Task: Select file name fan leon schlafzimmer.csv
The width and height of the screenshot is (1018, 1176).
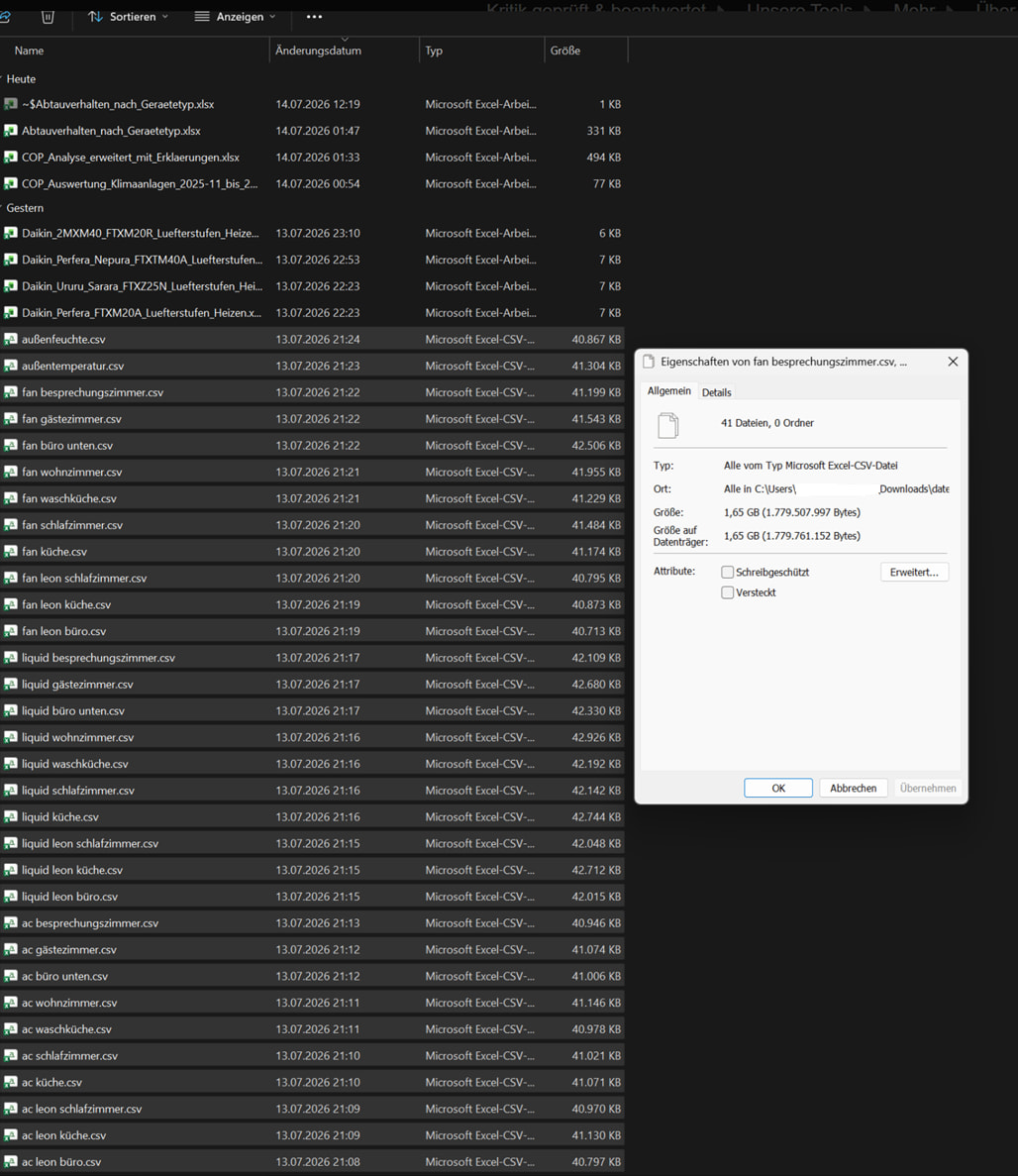Action: tap(84, 579)
